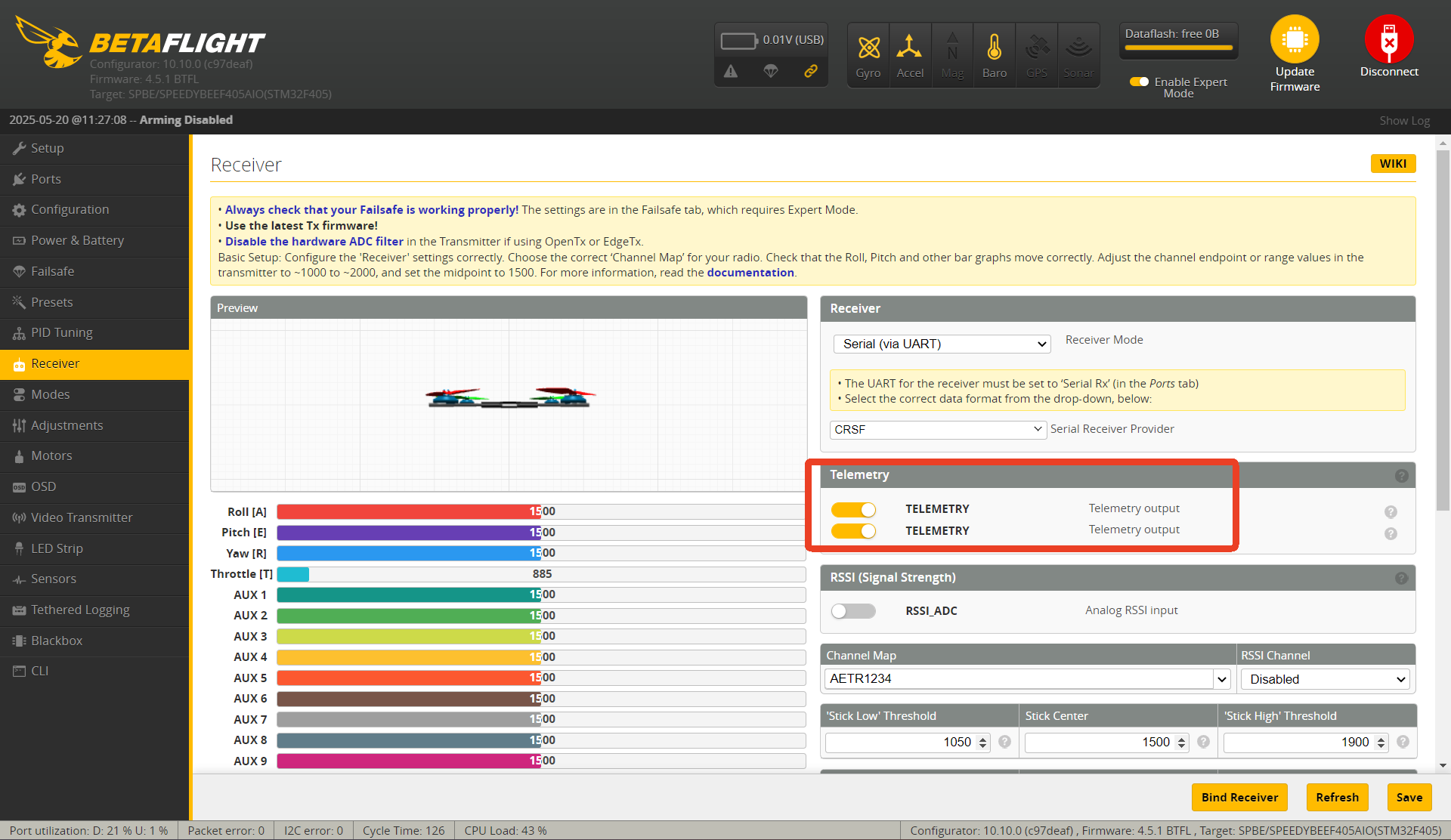
Task: Open help for first TELEMETRY row
Action: [x=1391, y=512]
